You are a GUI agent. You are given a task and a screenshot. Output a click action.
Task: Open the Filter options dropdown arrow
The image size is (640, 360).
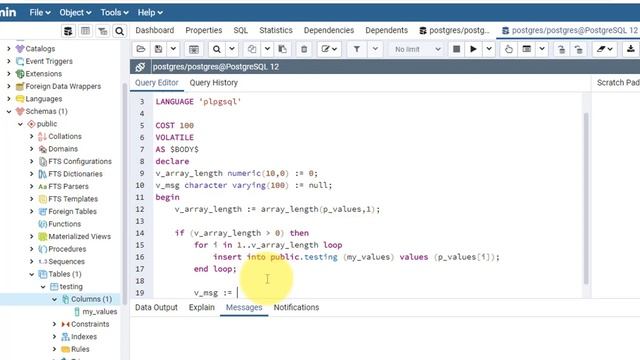pyautogui.click(x=375, y=49)
